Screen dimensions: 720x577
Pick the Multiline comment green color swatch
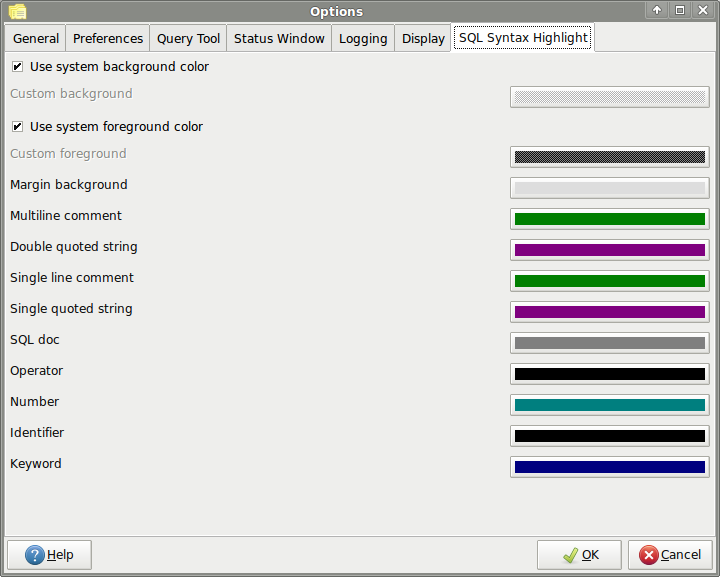click(609, 219)
